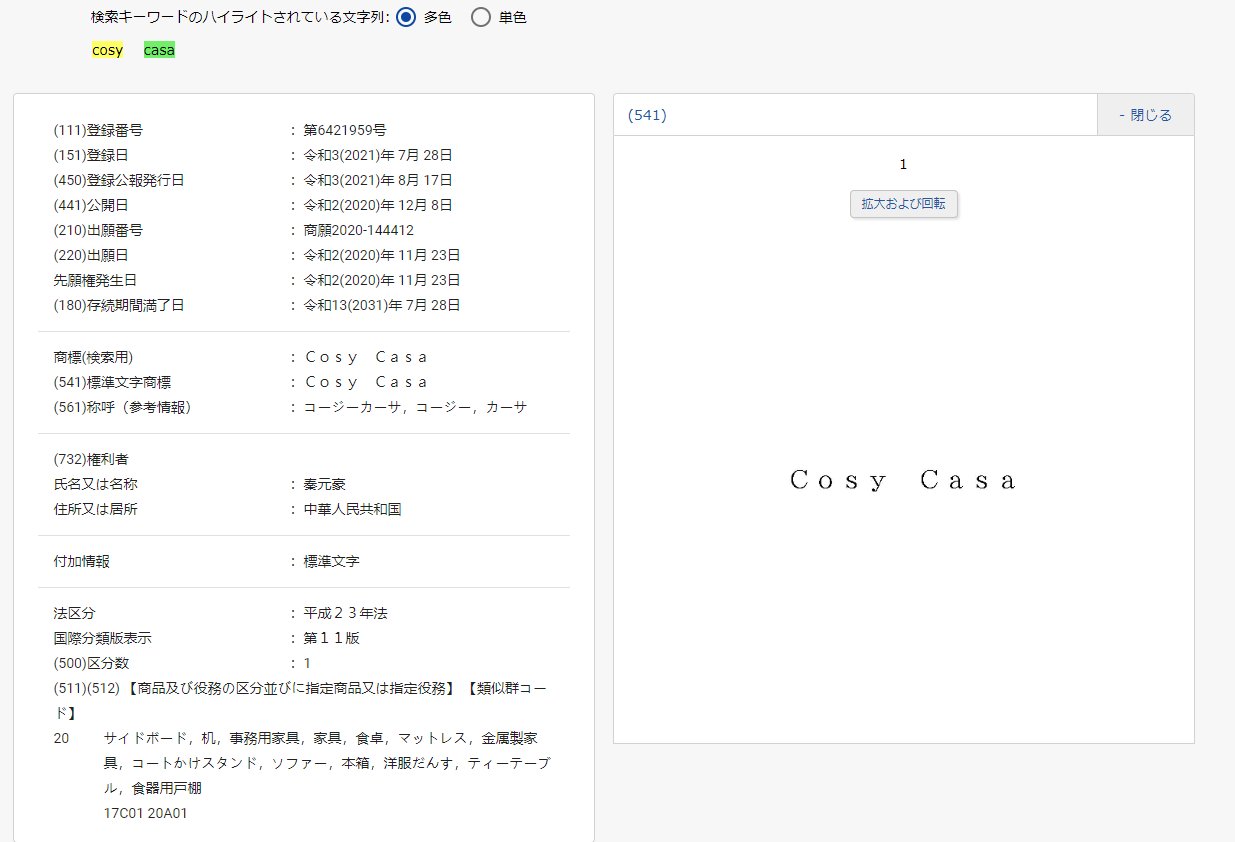Click the (541) panel header label

(647, 115)
